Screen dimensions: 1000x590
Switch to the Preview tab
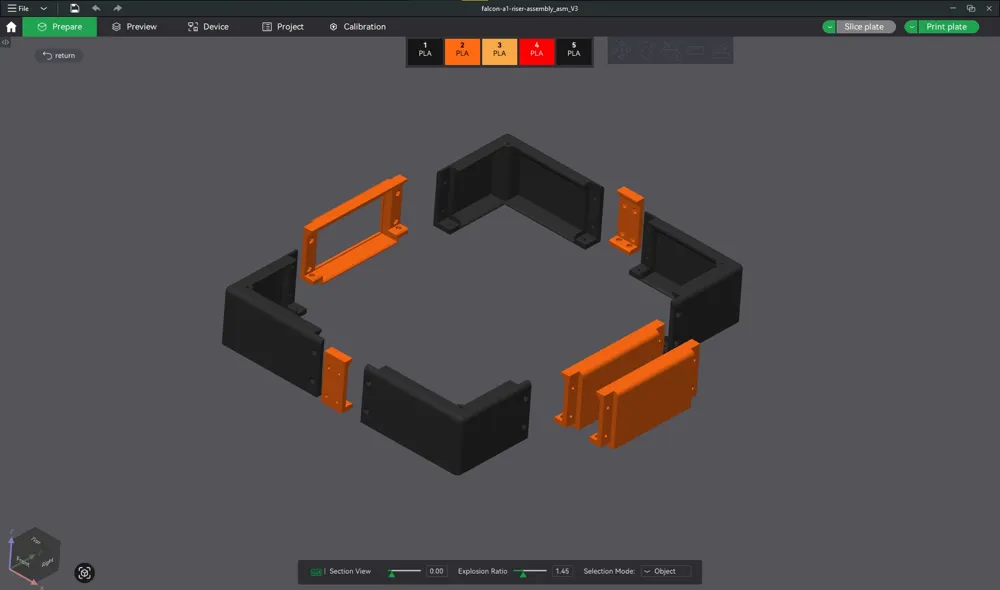134,26
